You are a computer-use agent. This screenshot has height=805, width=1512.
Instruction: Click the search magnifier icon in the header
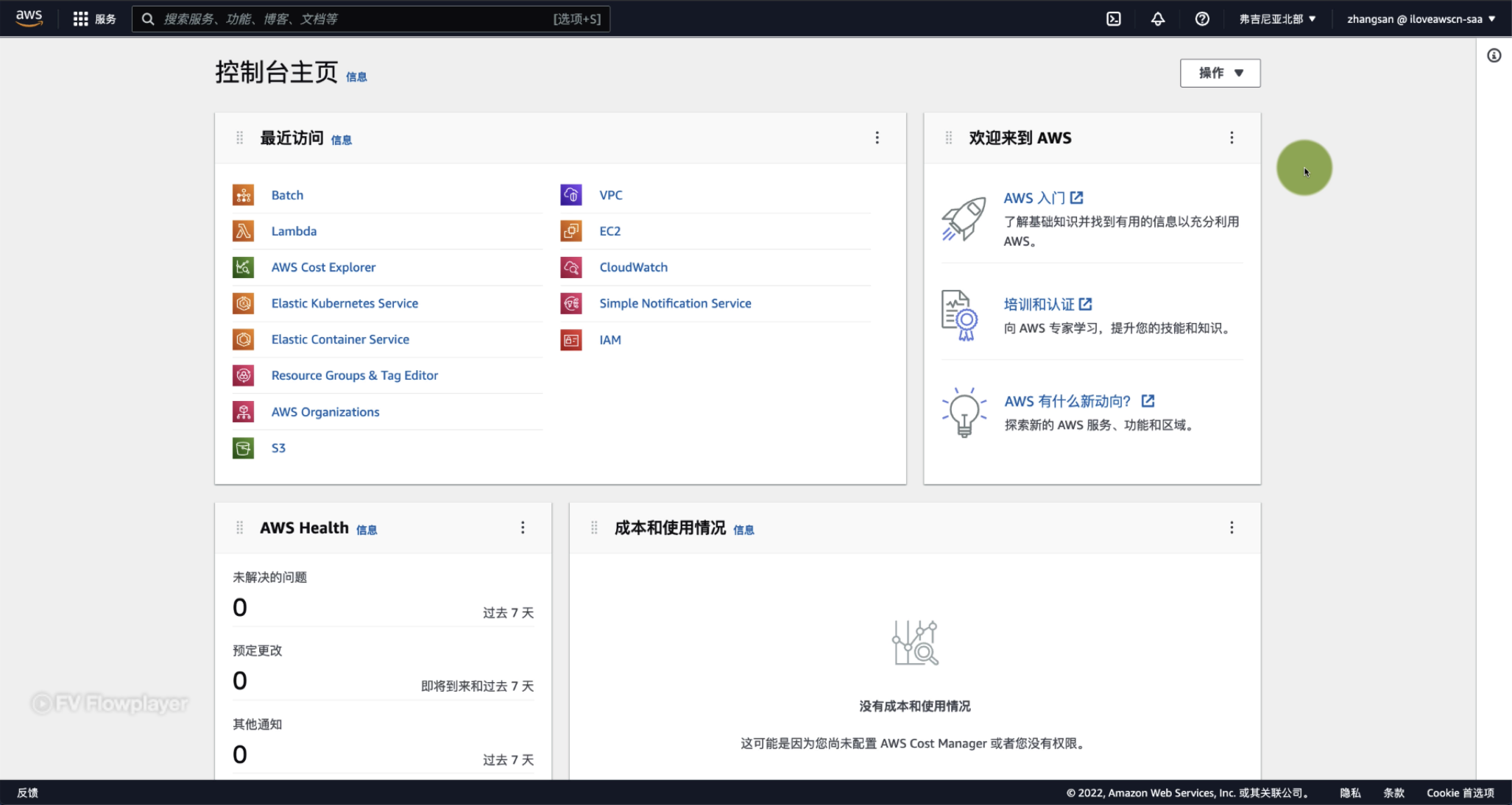coord(148,19)
